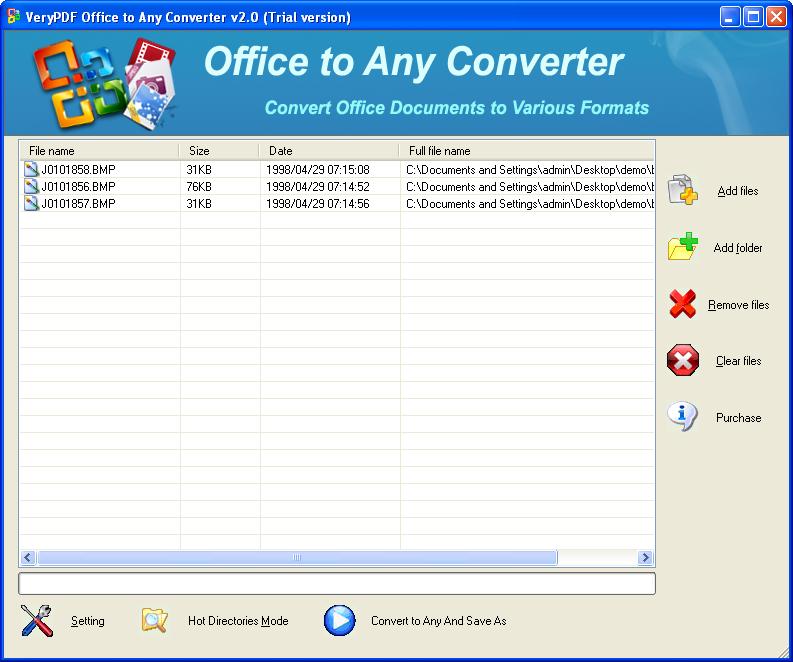Click the empty progress bar below the list

[x=337, y=584]
